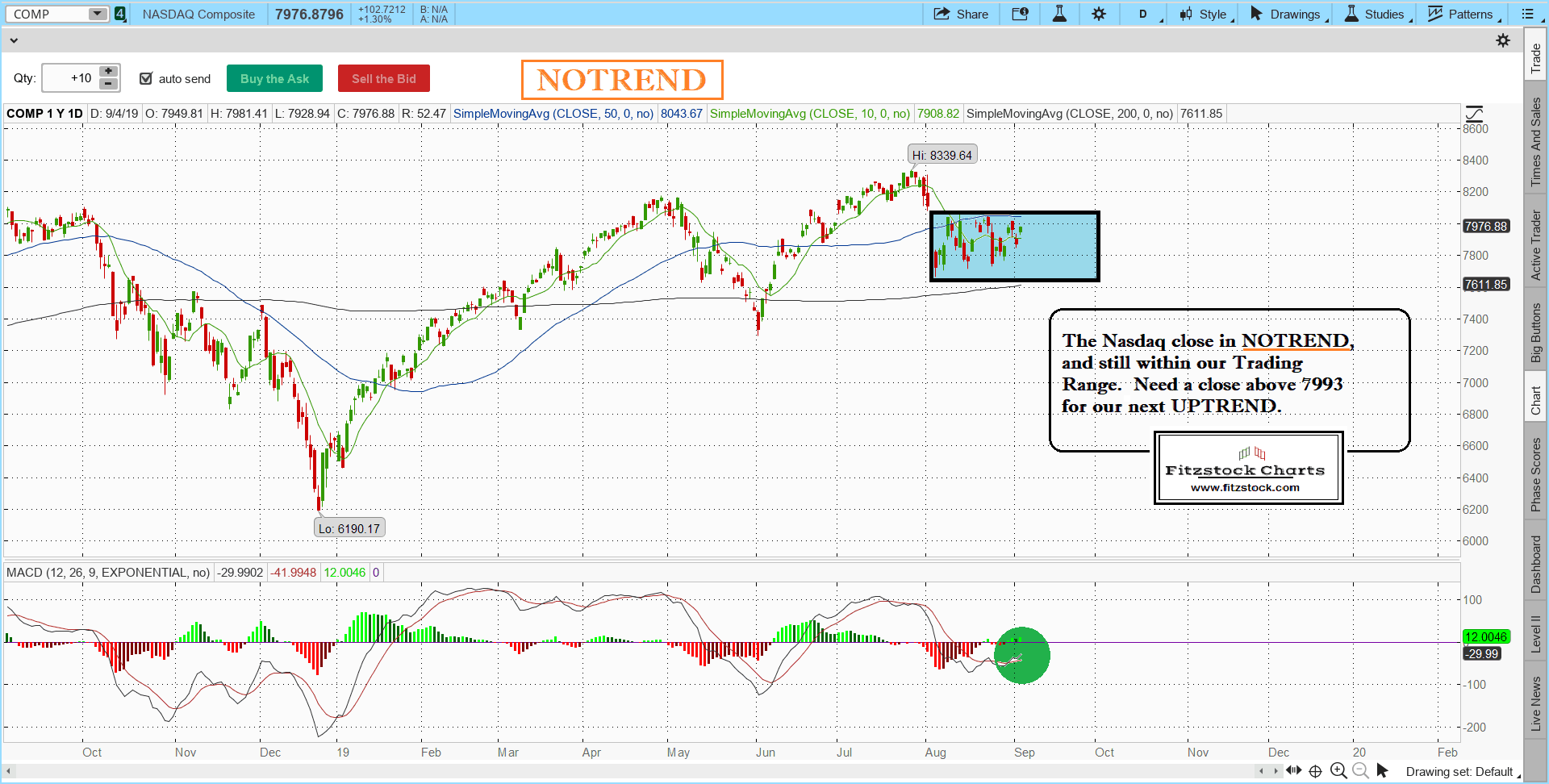Open the COMP symbol dropdown
The height and width of the screenshot is (784, 1549).
pos(98,14)
